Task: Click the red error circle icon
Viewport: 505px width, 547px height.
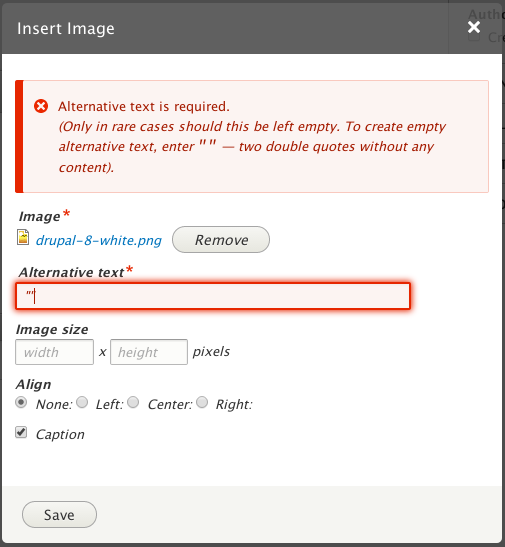Action: click(41, 106)
